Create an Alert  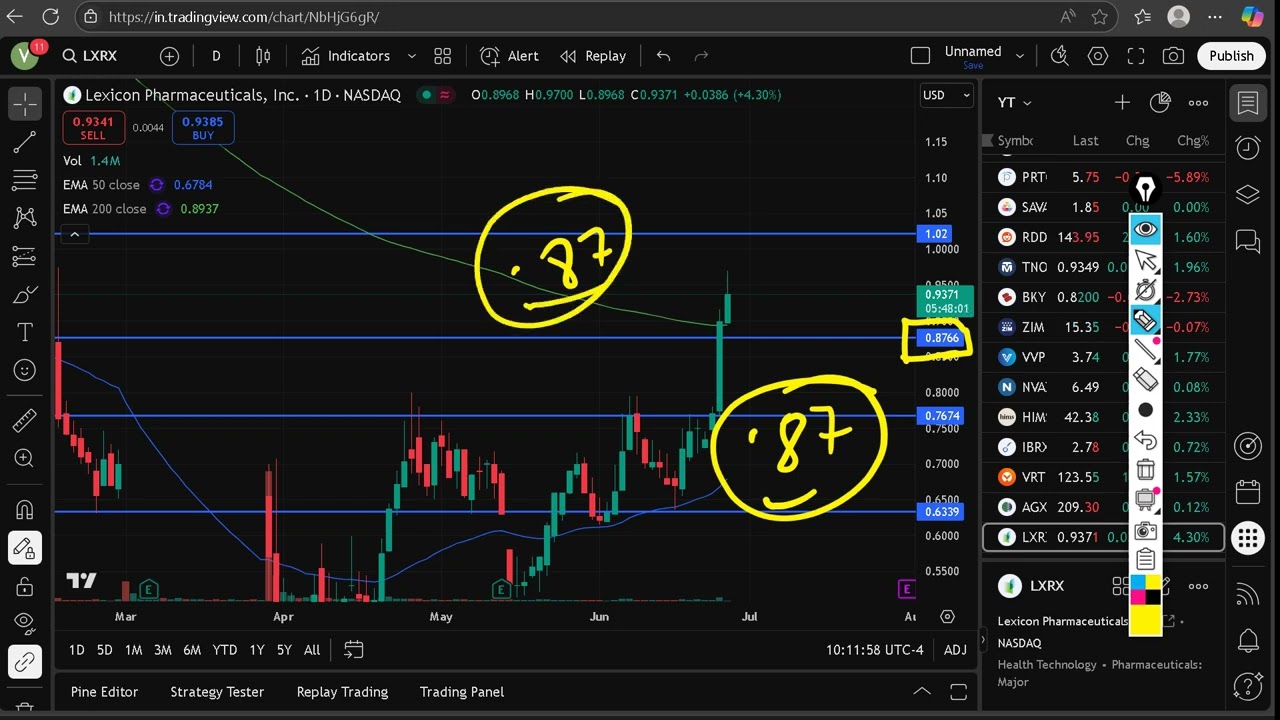coord(509,56)
